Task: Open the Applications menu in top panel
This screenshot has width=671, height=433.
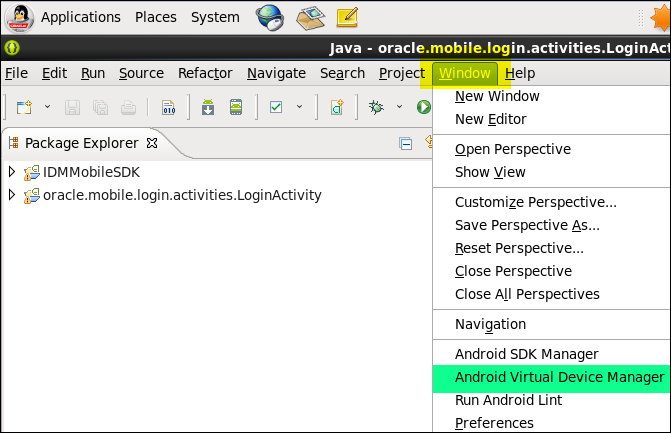Action: pos(80,18)
